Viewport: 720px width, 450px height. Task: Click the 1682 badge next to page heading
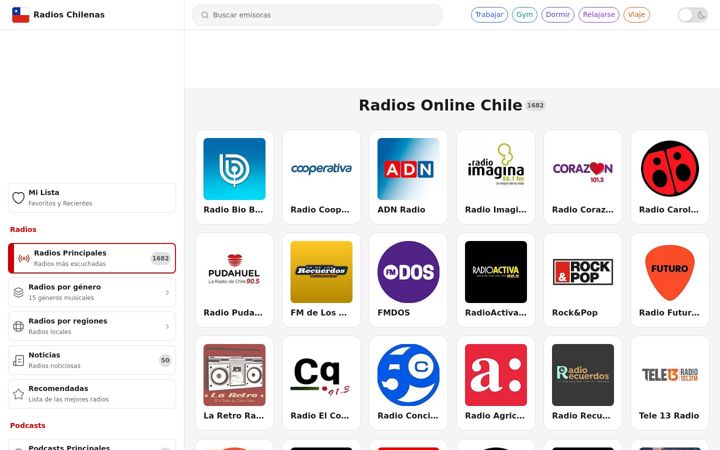coord(535,105)
